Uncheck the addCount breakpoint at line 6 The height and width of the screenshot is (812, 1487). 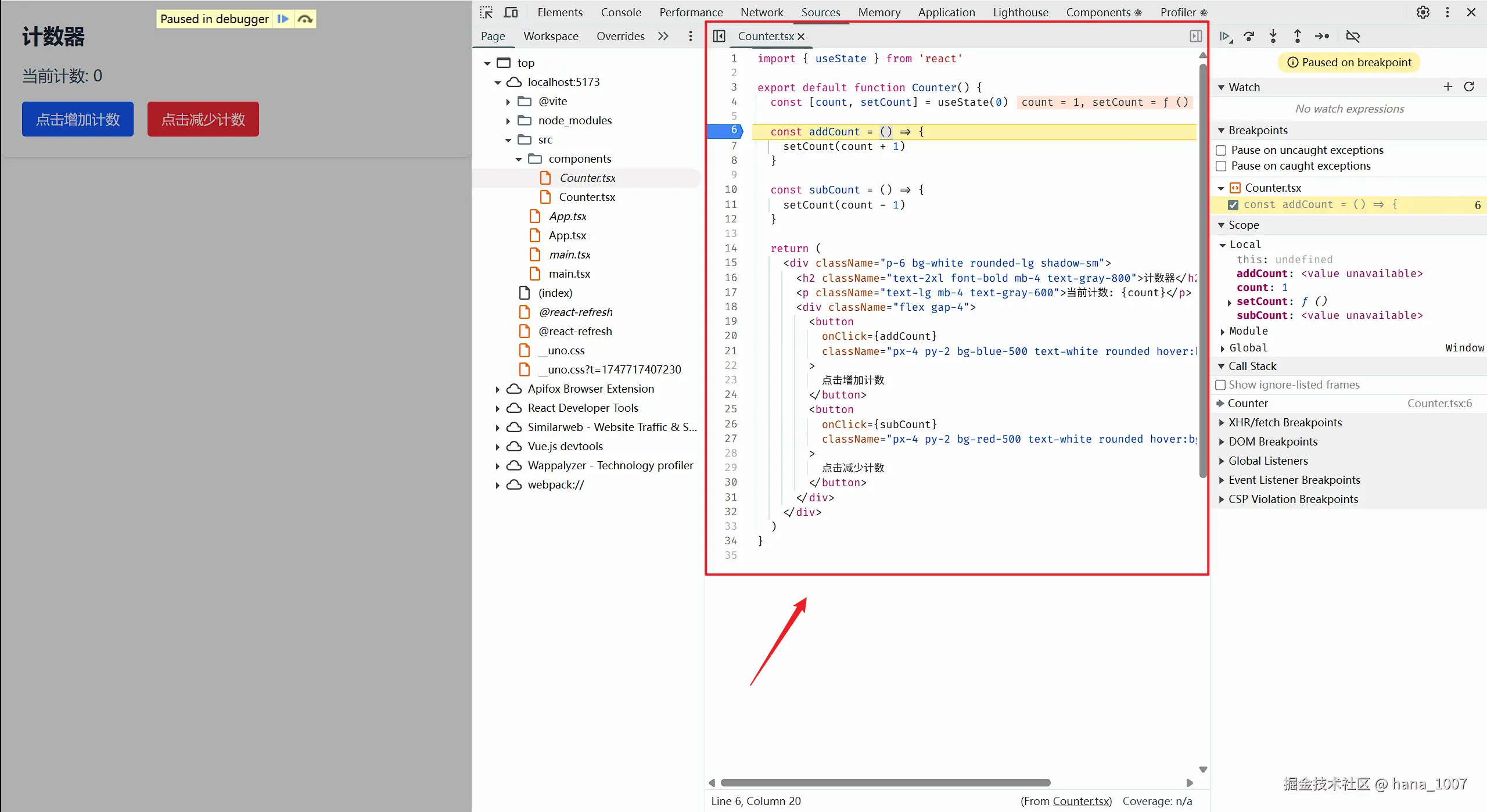tap(1233, 204)
